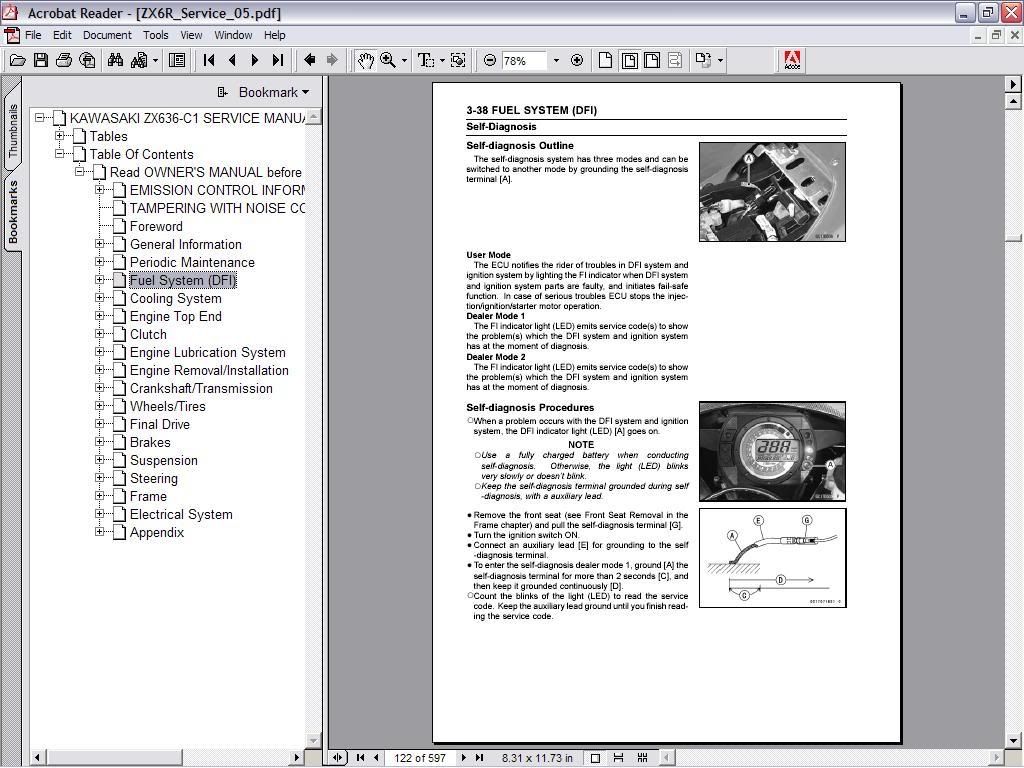Open the Zoom tool dropdown arrow
The image size is (1024, 768).
(x=404, y=61)
